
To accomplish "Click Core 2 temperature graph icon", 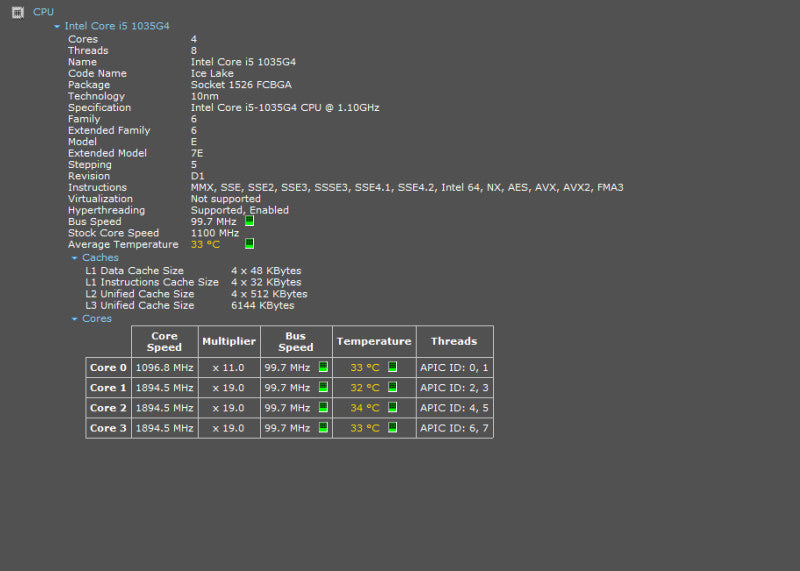I will (392, 407).
